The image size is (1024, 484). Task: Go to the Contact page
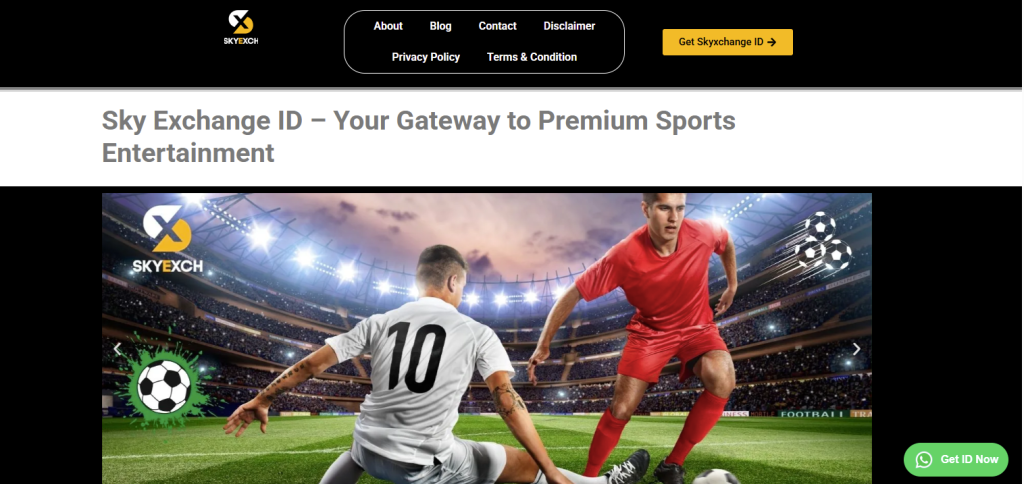(x=497, y=26)
